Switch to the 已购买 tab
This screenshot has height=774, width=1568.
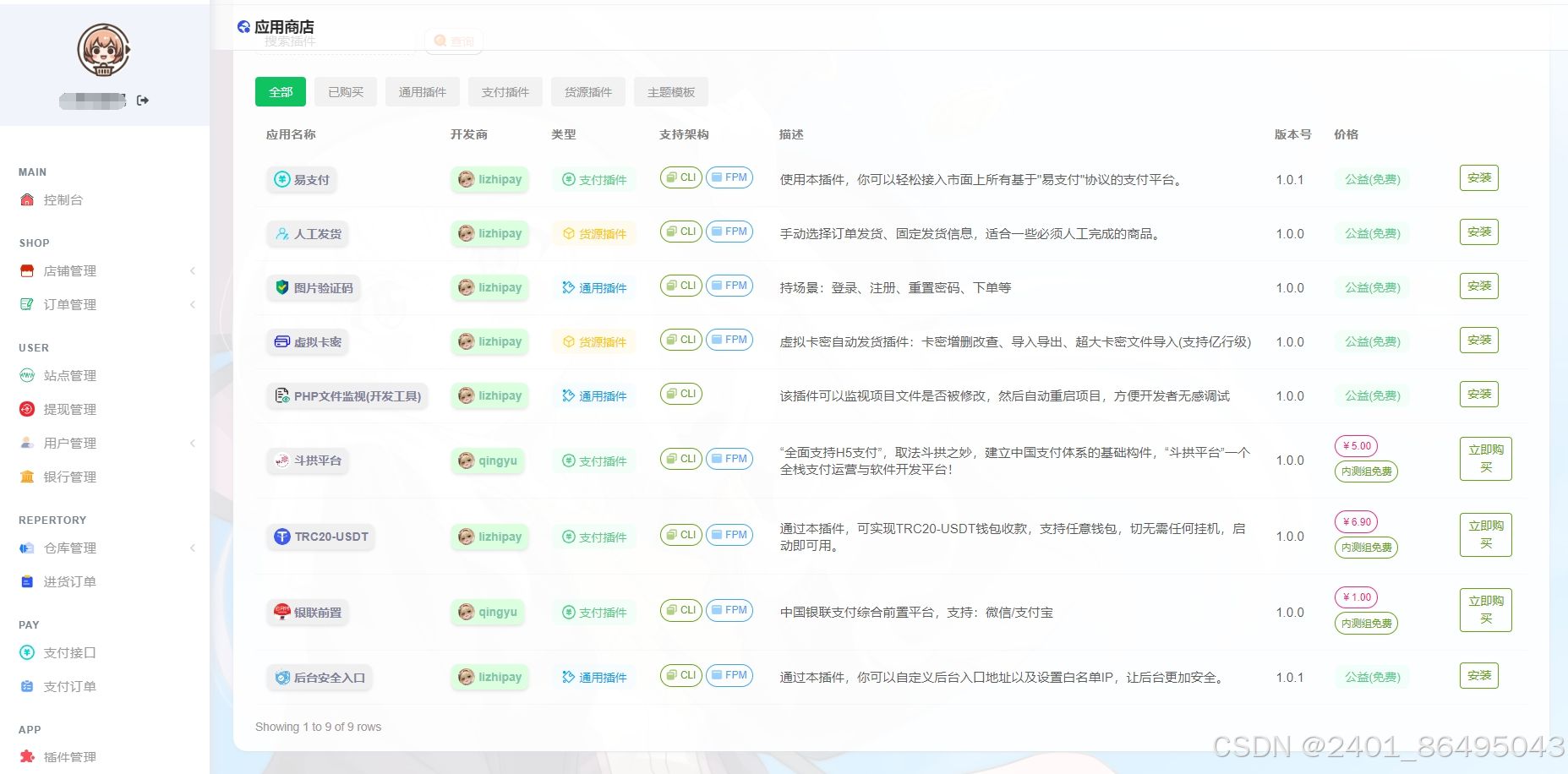[345, 92]
